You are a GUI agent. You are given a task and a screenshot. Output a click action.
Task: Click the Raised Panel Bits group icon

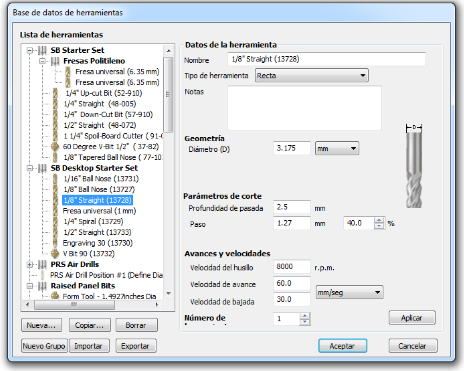42,286
